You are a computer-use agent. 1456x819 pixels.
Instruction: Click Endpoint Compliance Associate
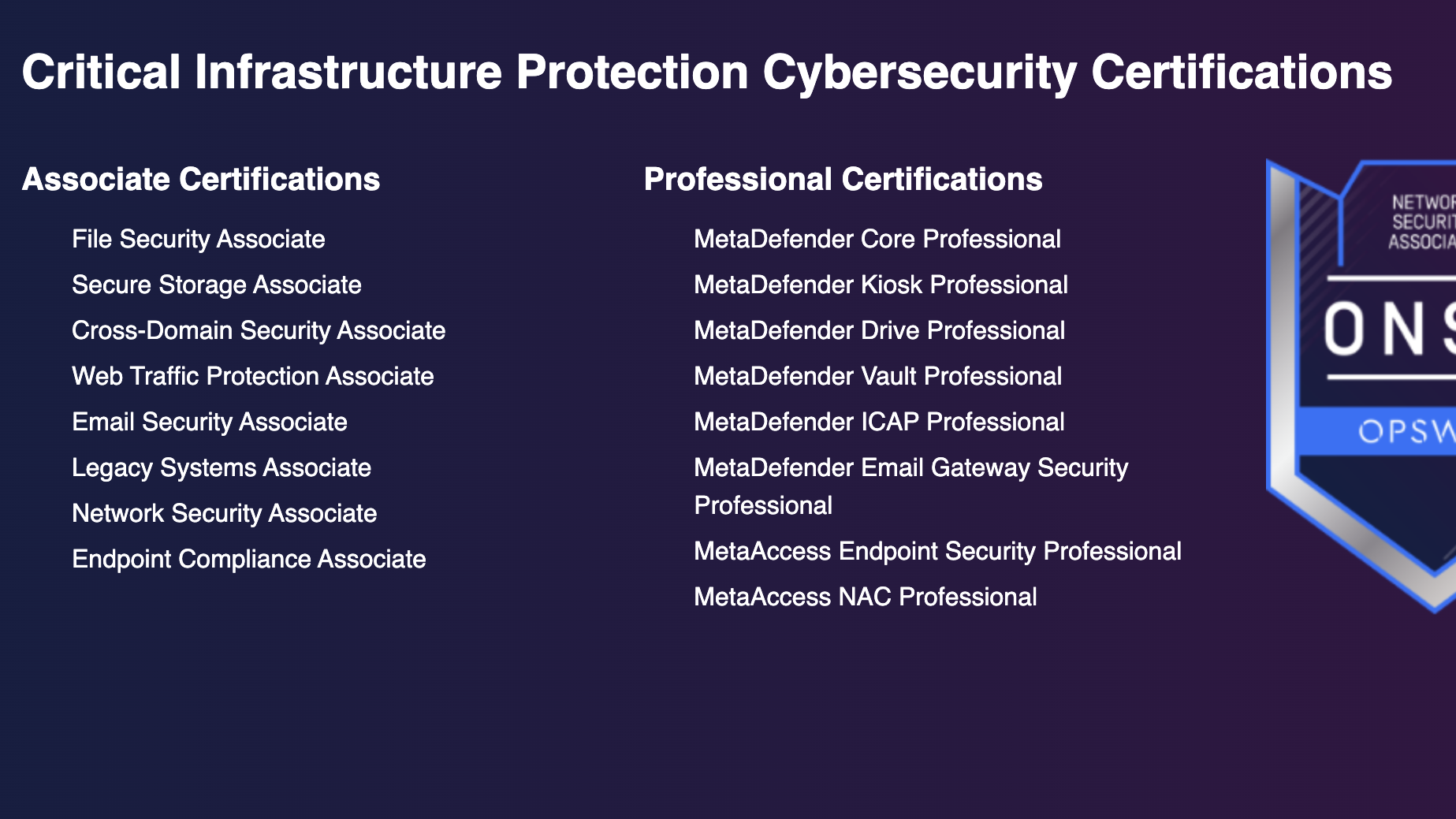248,559
